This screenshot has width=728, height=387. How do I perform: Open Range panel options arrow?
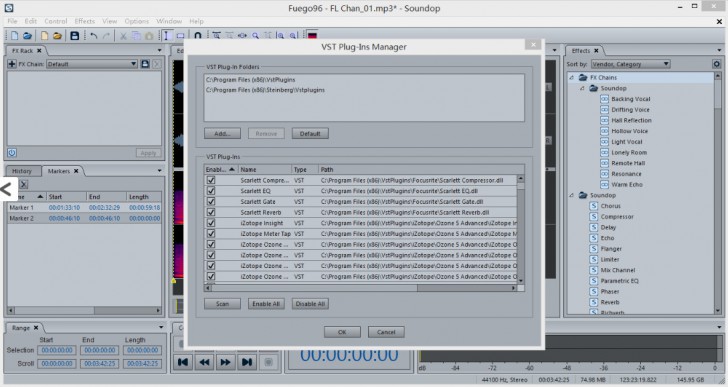point(161,327)
